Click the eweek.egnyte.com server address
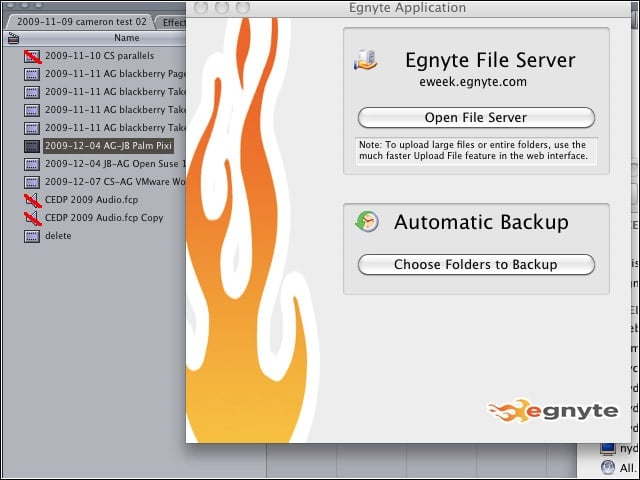The height and width of the screenshot is (480, 640). tap(473, 82)
